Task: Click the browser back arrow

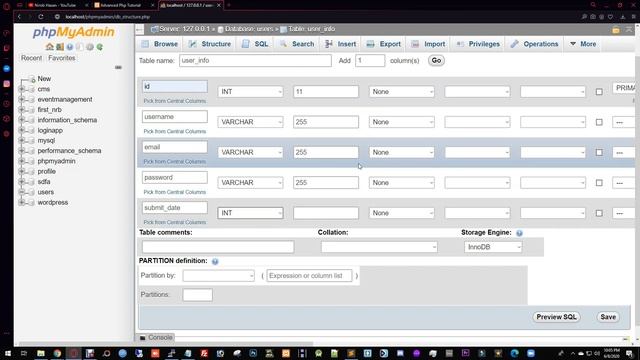Action: [19, 17]
